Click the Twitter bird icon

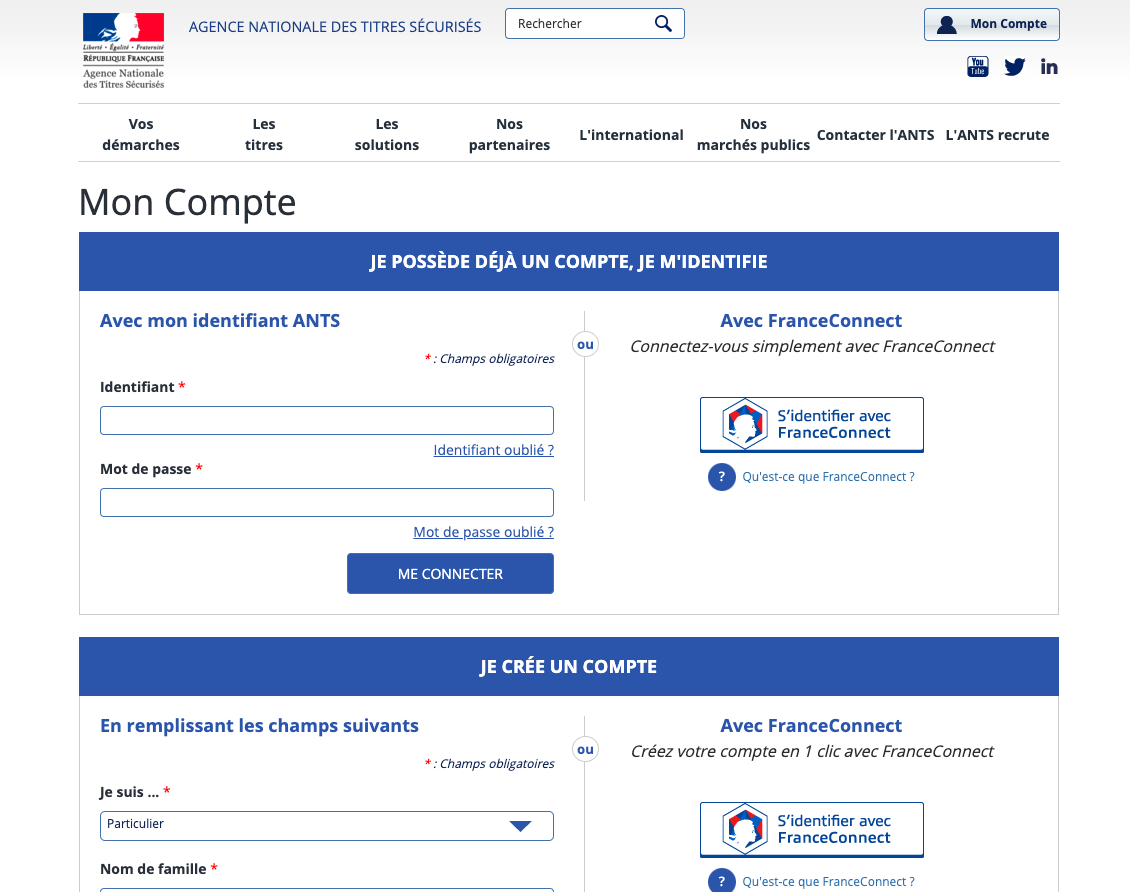point(1014,66)
